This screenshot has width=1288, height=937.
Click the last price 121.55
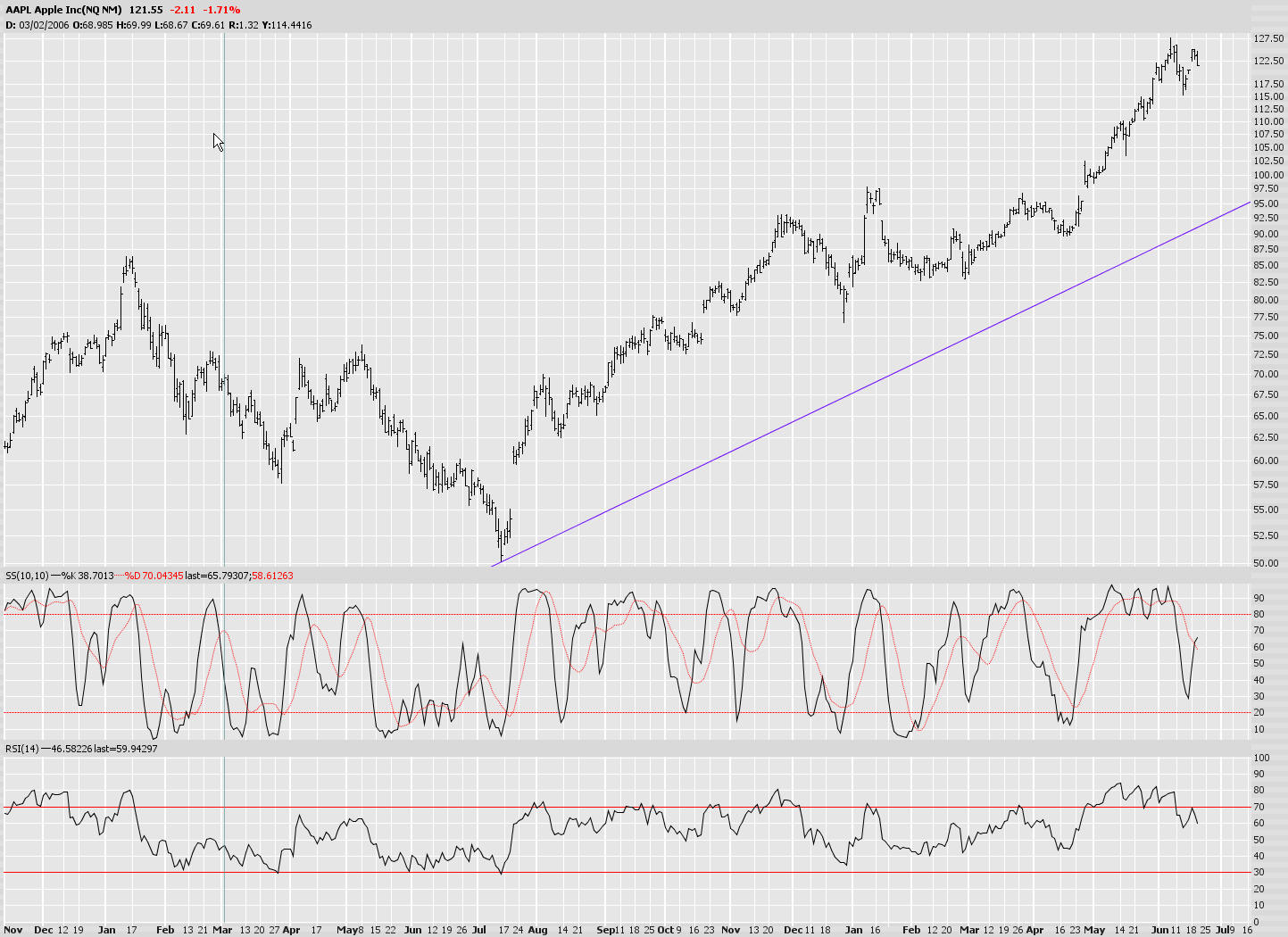point(145,10)
